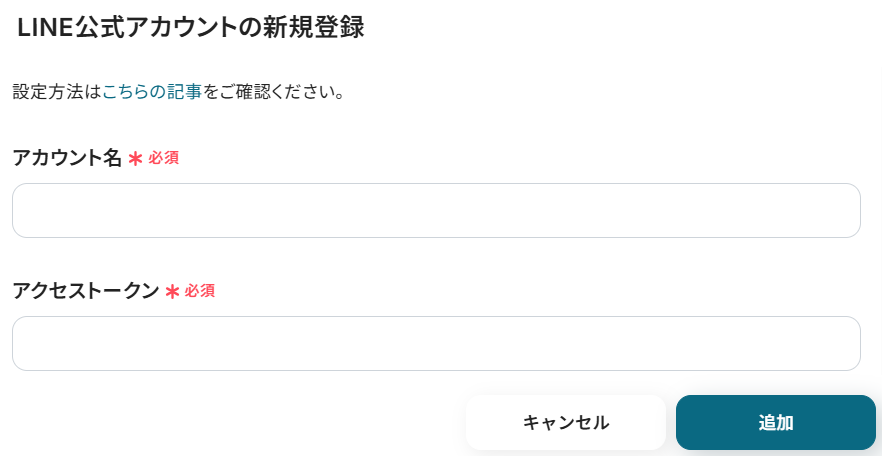882x456 pixels.
Task: Click the red asterisk beside アカウント名
Action: (x=135, y=159)
